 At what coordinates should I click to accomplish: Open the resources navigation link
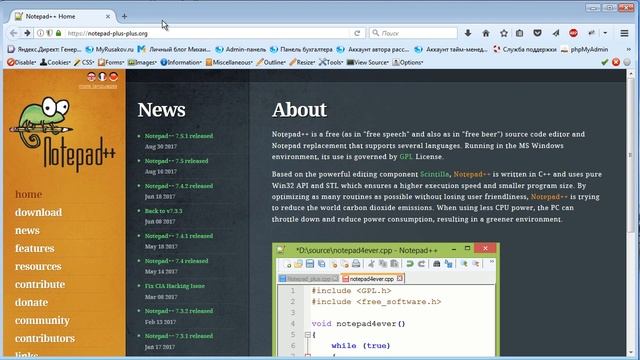coord(38,266)
